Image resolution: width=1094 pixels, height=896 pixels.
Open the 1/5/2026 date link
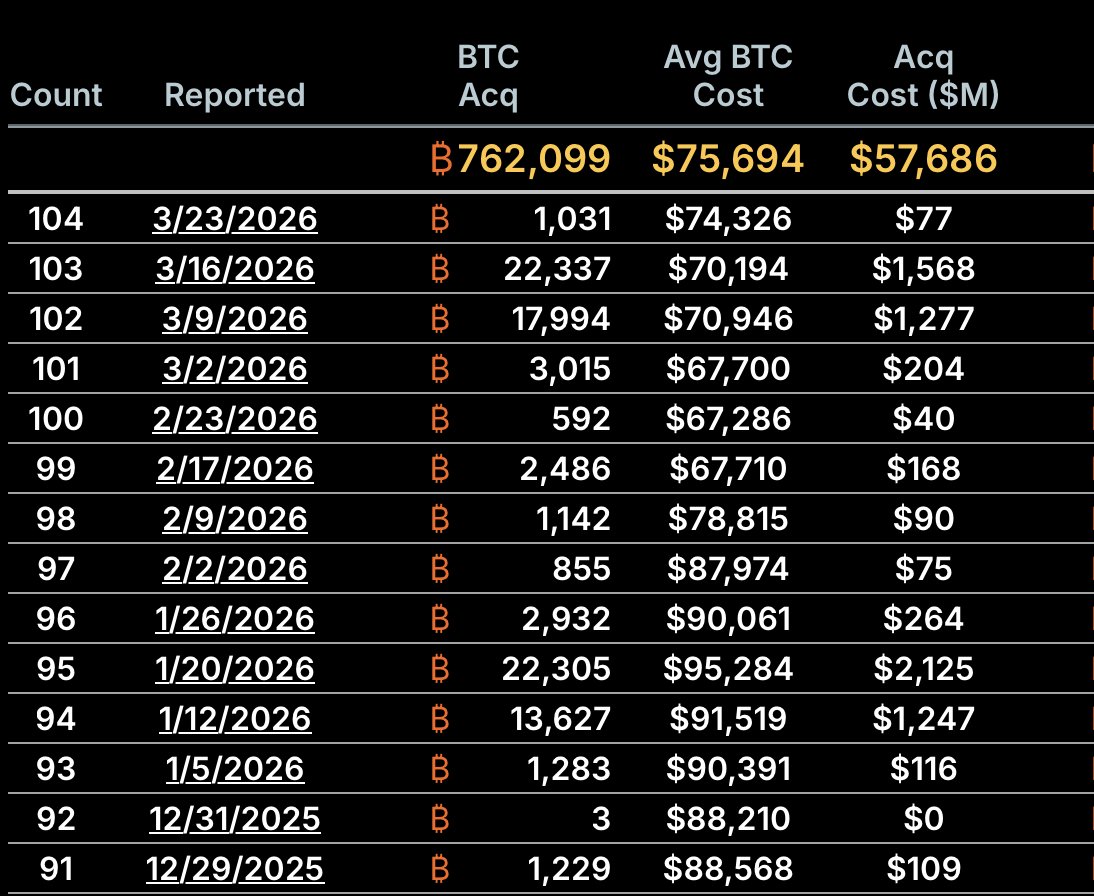point(235,769)
